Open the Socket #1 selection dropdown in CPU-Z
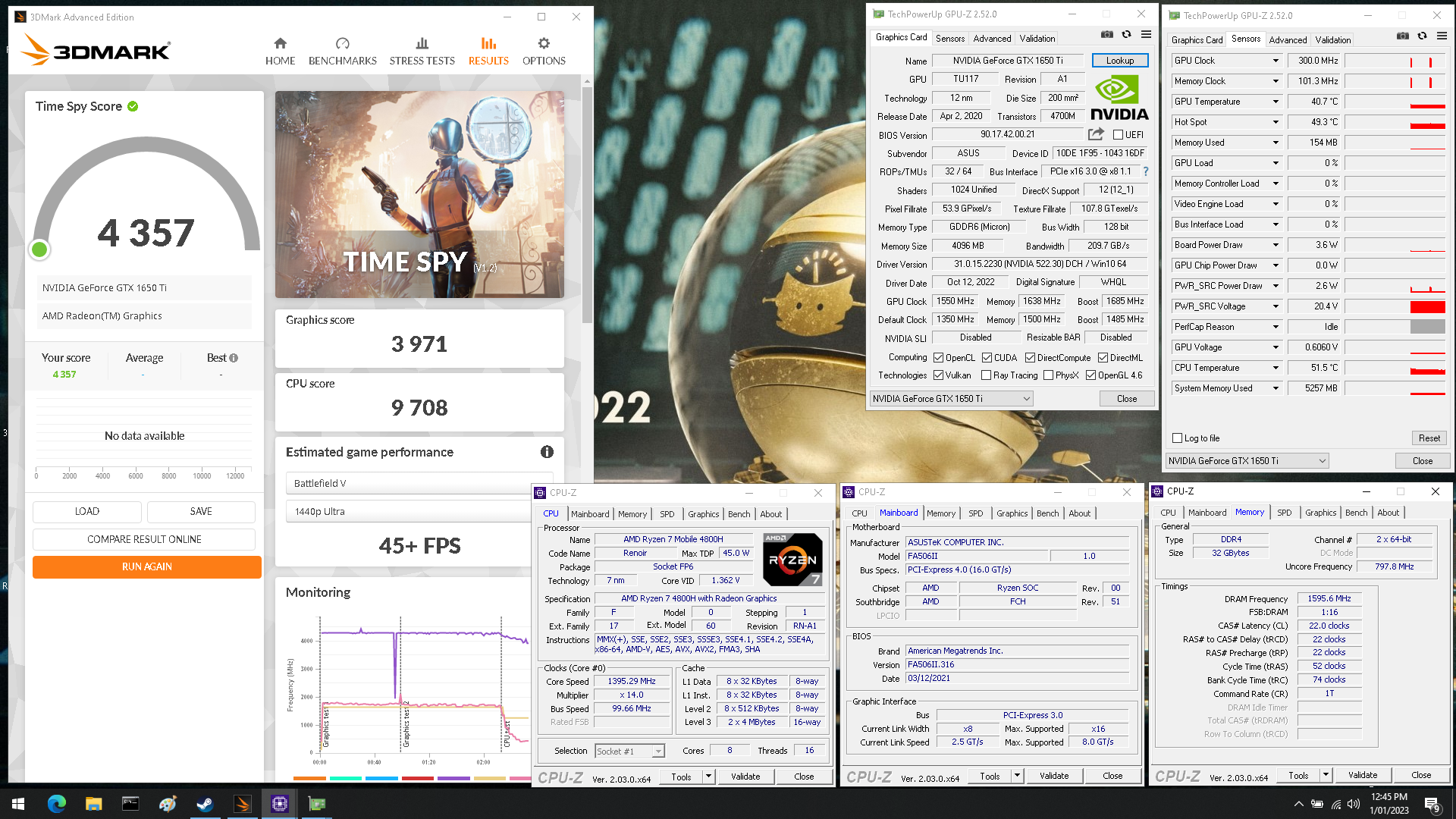Viewport: 1456px width, 819px height. tap(629, 752)
